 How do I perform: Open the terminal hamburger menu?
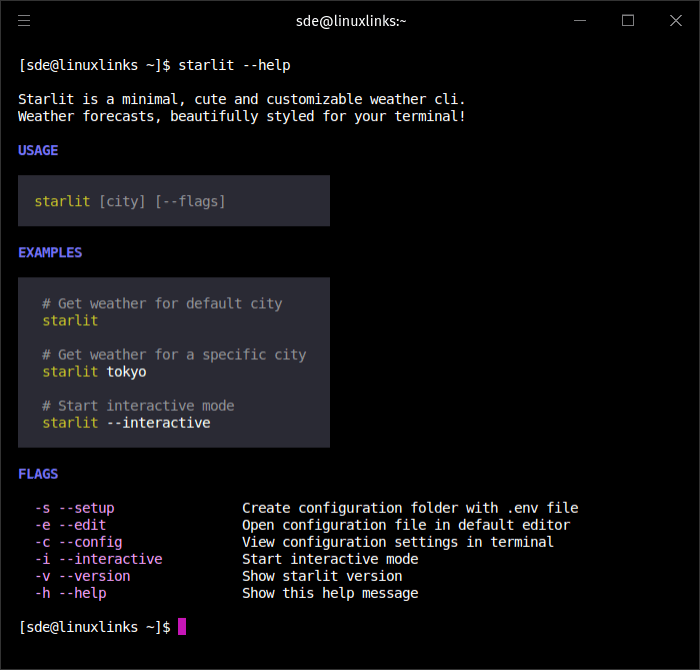click(24, 20)
